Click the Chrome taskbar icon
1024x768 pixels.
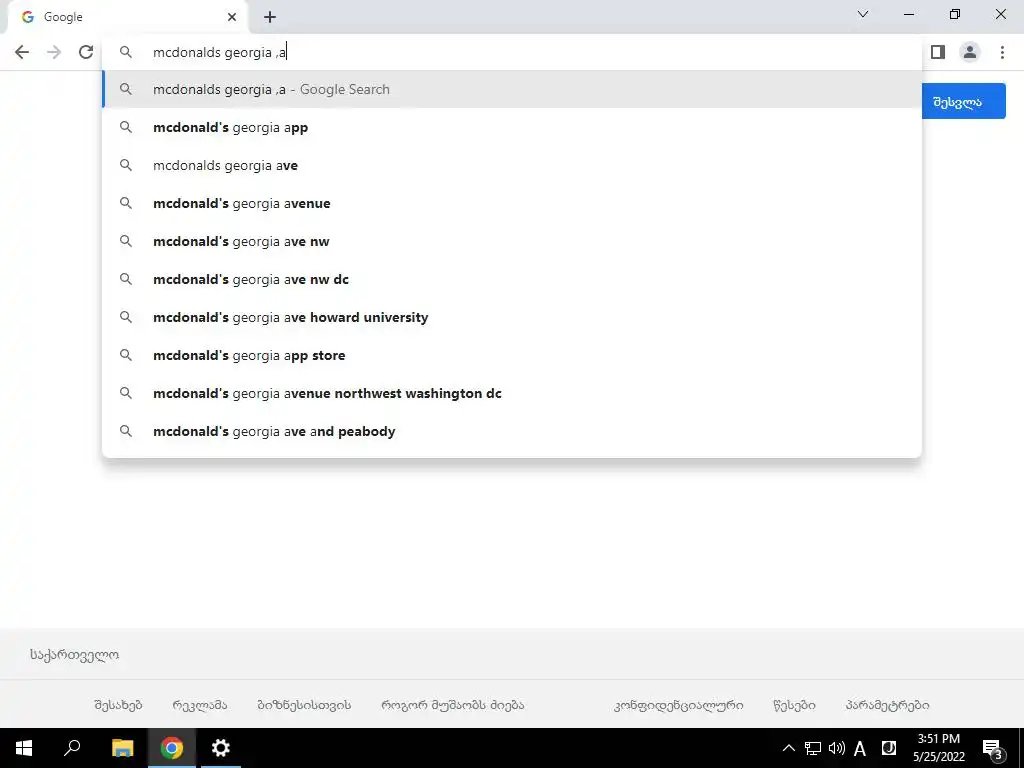click(172, 748)
